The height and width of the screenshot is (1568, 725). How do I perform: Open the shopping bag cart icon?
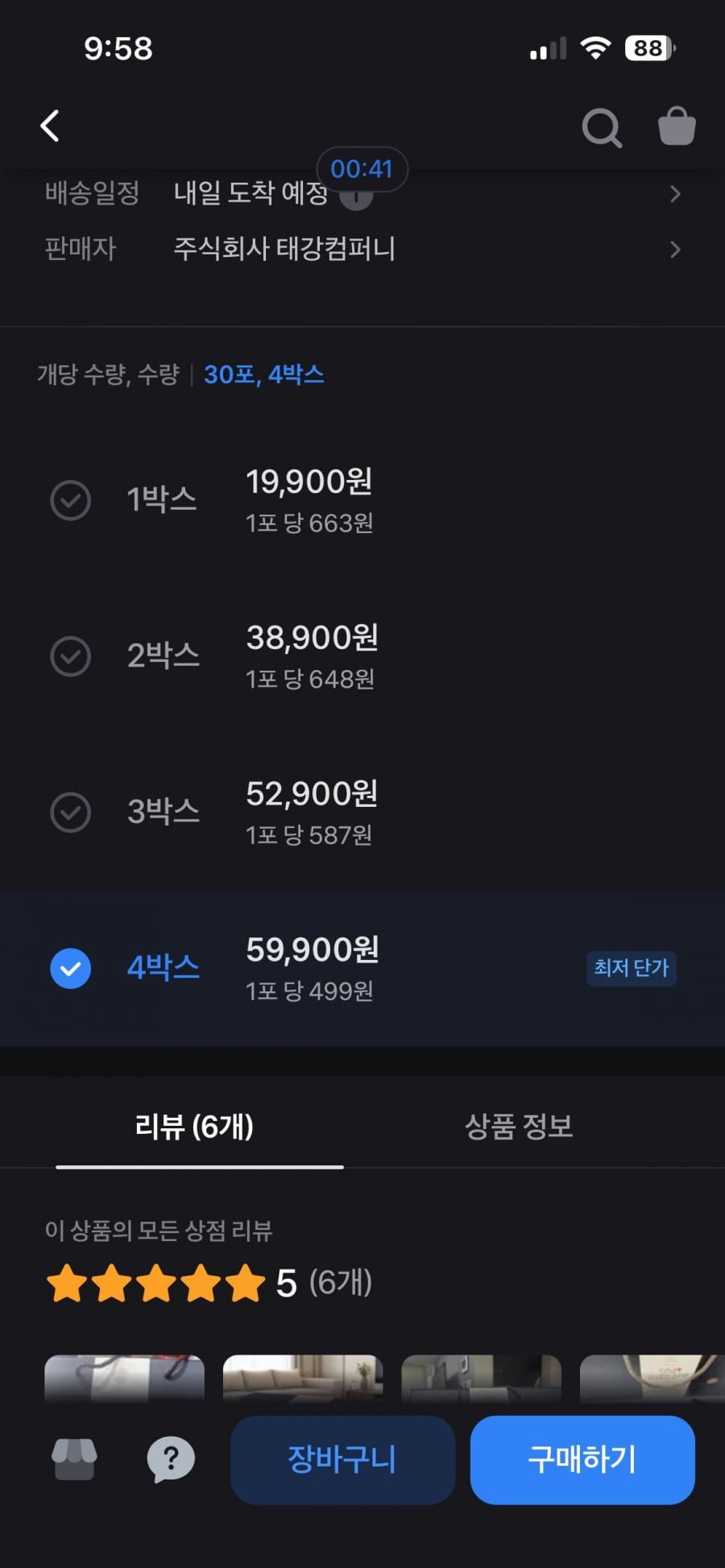point(677,126)
